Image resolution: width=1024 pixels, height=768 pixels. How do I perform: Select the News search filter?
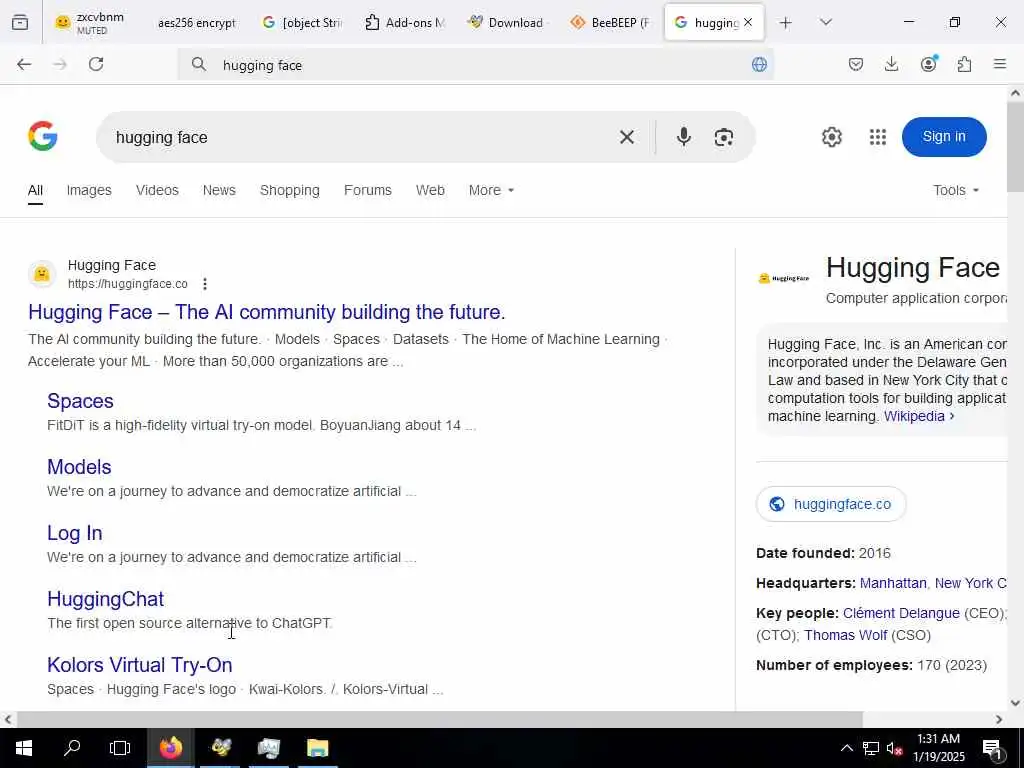coord(219,190)
